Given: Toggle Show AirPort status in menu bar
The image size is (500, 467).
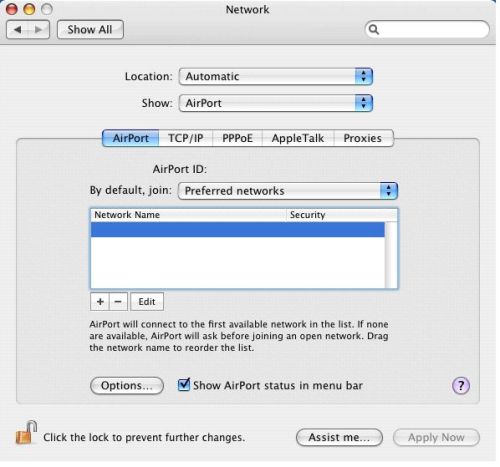Looking at the screenshot, I should point(184,385).
